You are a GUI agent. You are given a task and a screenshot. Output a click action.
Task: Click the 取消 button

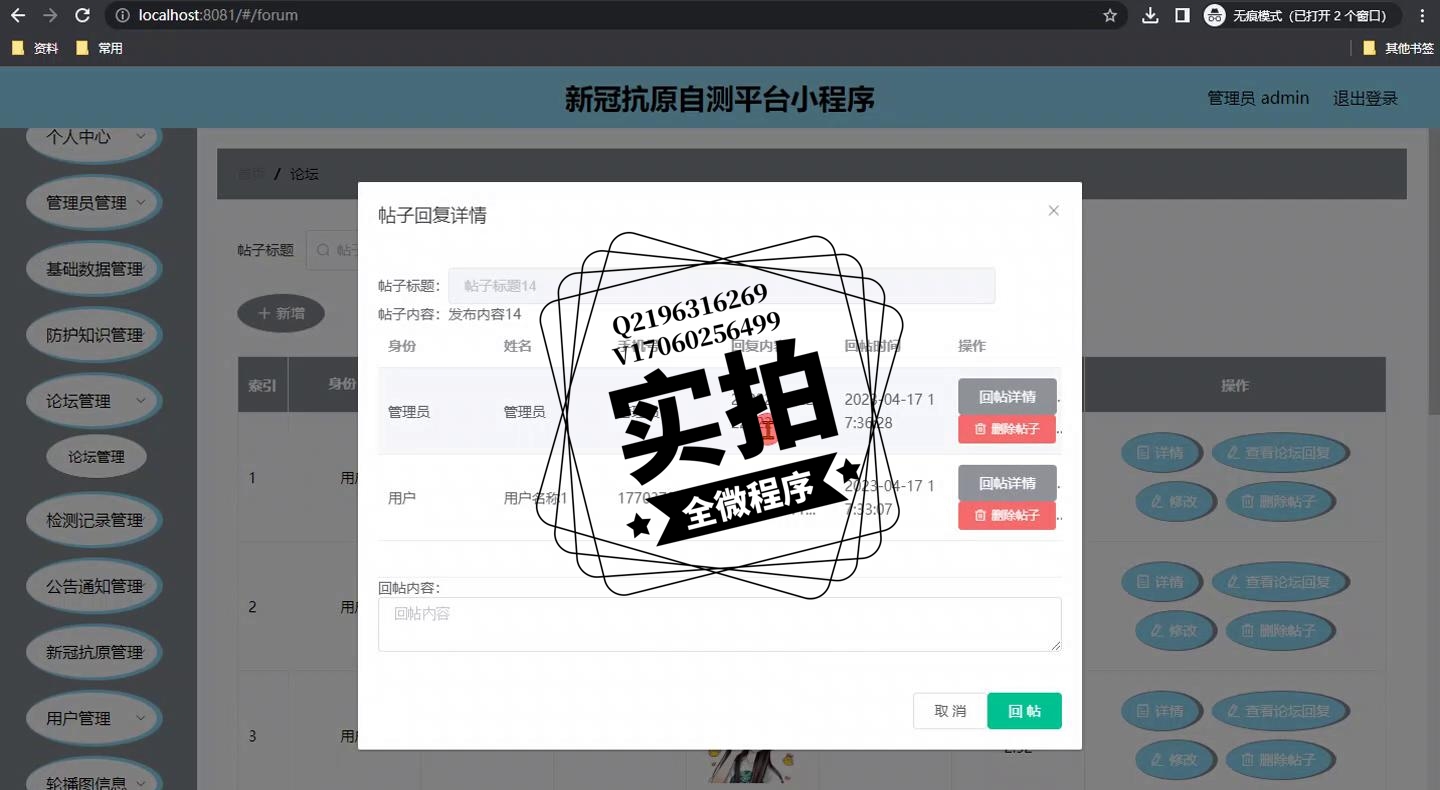pos(950,711)
